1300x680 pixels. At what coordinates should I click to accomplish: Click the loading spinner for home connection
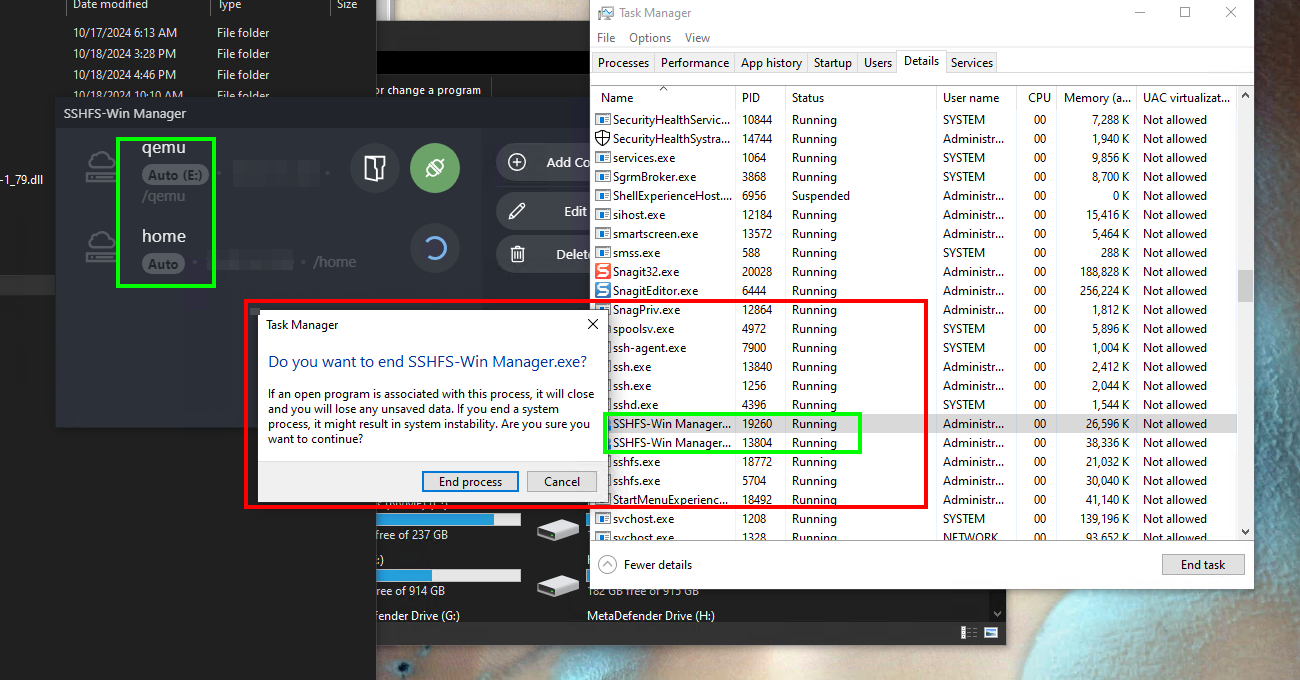(x=435, y=249)
